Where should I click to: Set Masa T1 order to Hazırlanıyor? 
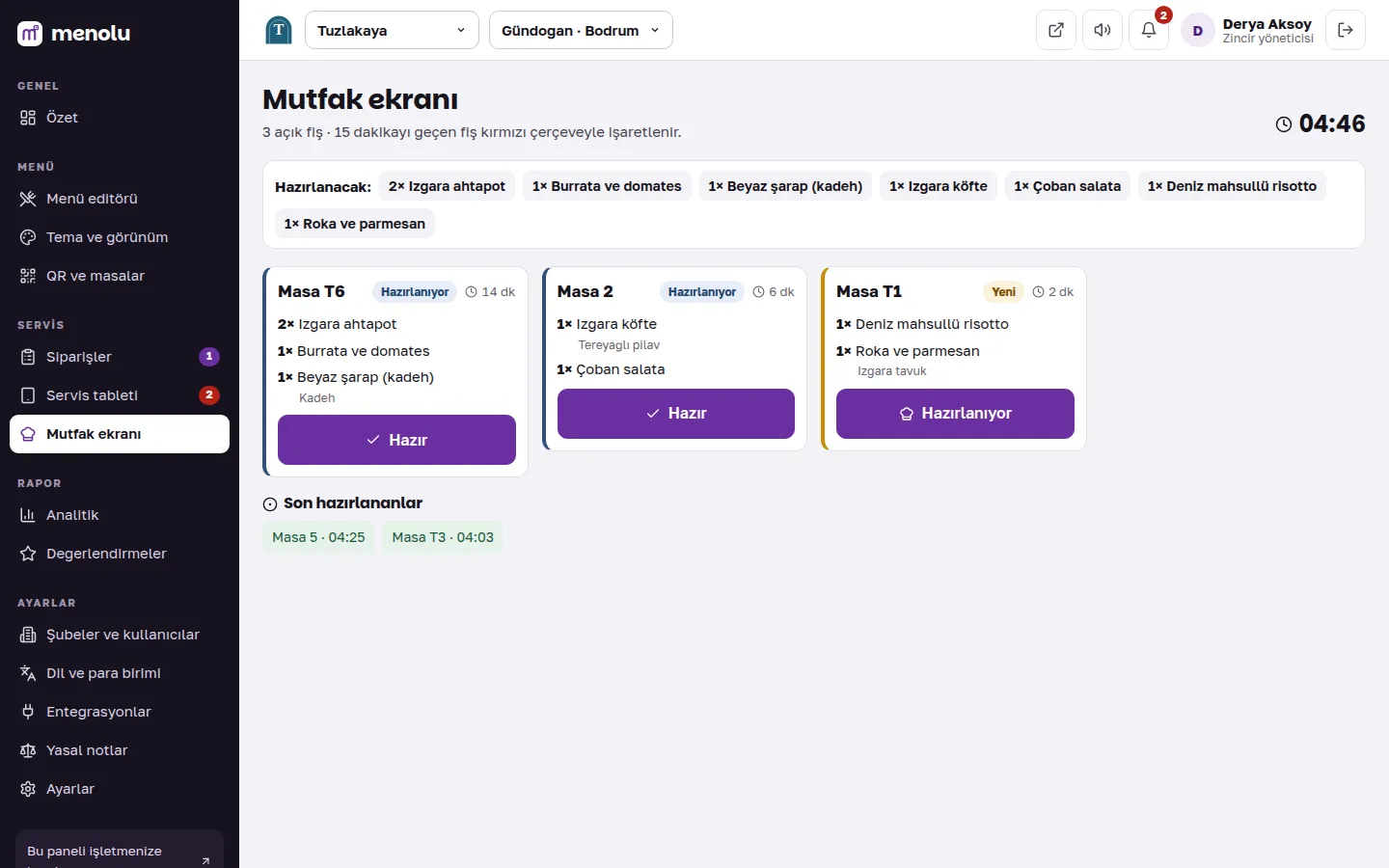click(x=955, y=414)
